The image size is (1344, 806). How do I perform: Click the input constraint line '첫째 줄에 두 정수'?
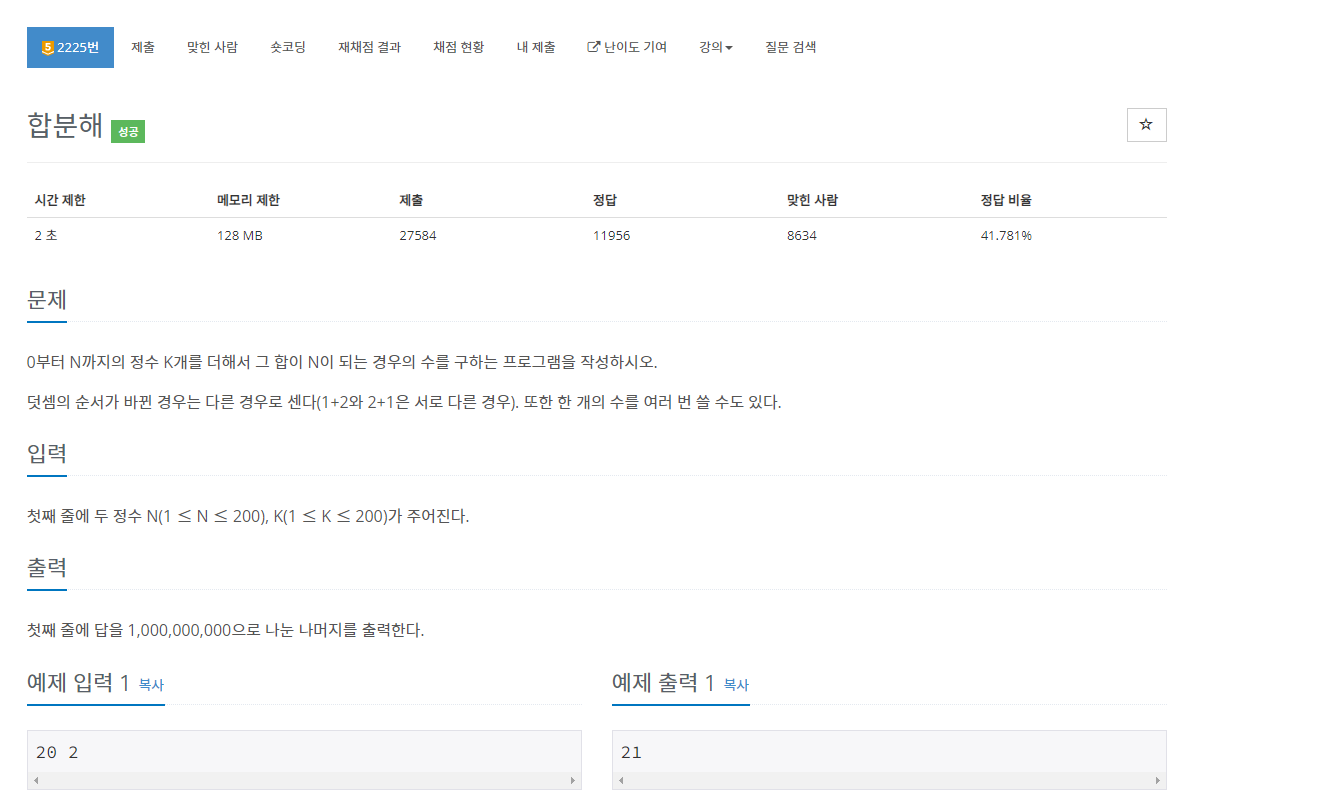248,517
